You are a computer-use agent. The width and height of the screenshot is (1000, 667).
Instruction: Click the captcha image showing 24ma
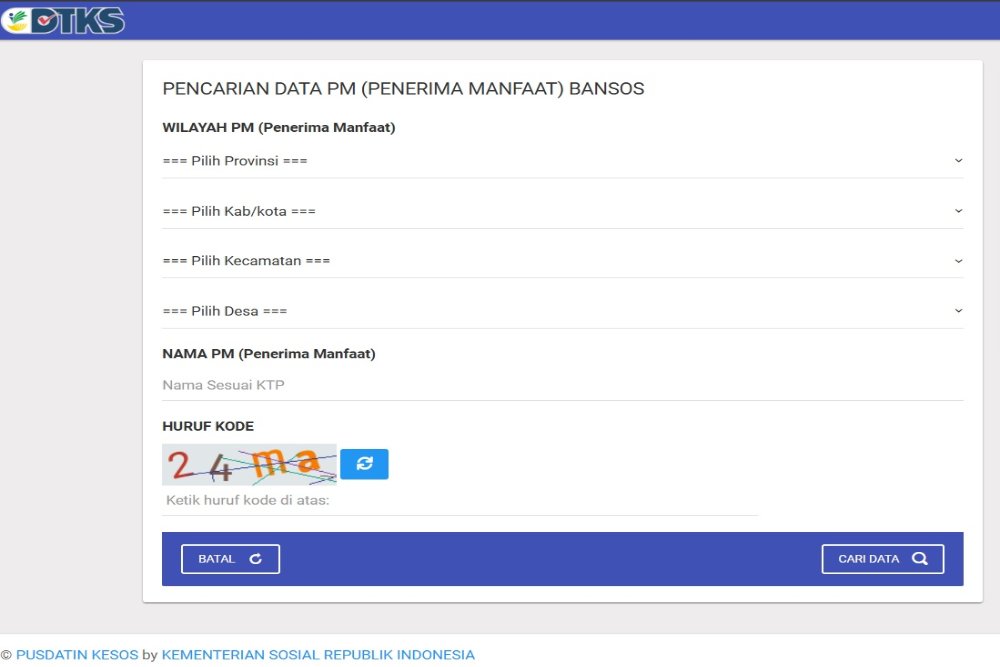(249, 463)
